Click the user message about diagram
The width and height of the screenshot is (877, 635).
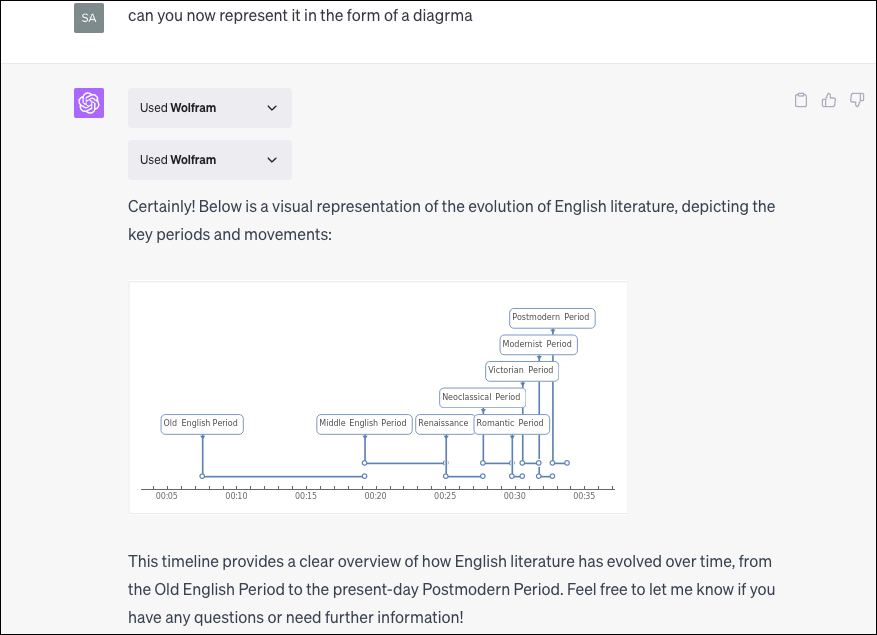[x=300, y=16]
